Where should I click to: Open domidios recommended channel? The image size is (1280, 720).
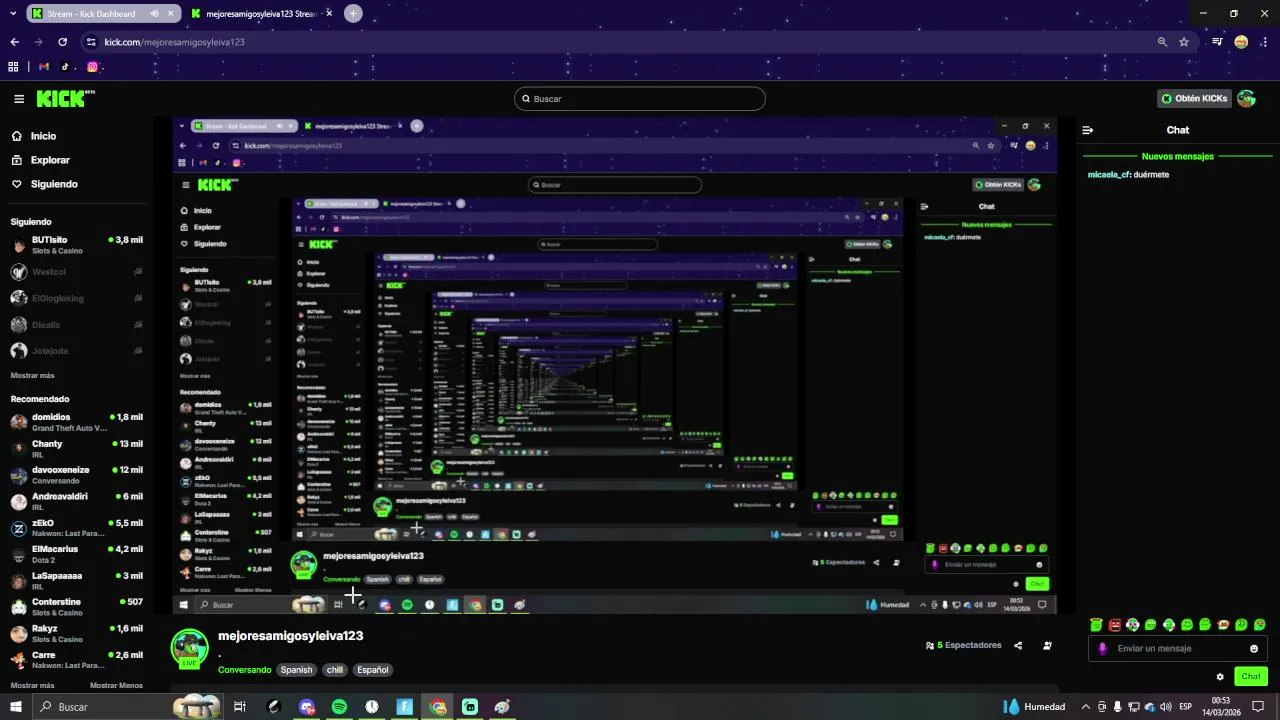tap(76, 422)
